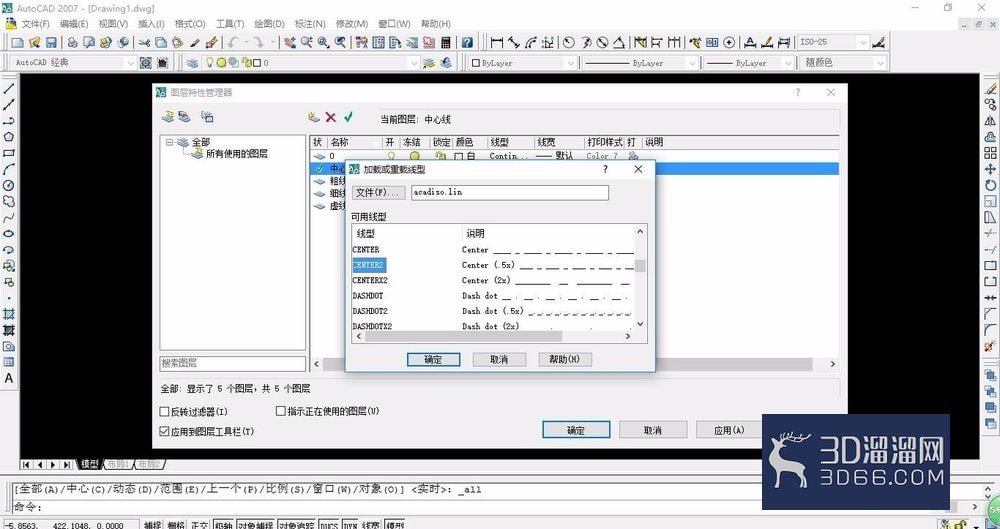The image size is (1000, 529).
Task: Check the 反转过滤器(I) checkbox
Action: (164, 412)
